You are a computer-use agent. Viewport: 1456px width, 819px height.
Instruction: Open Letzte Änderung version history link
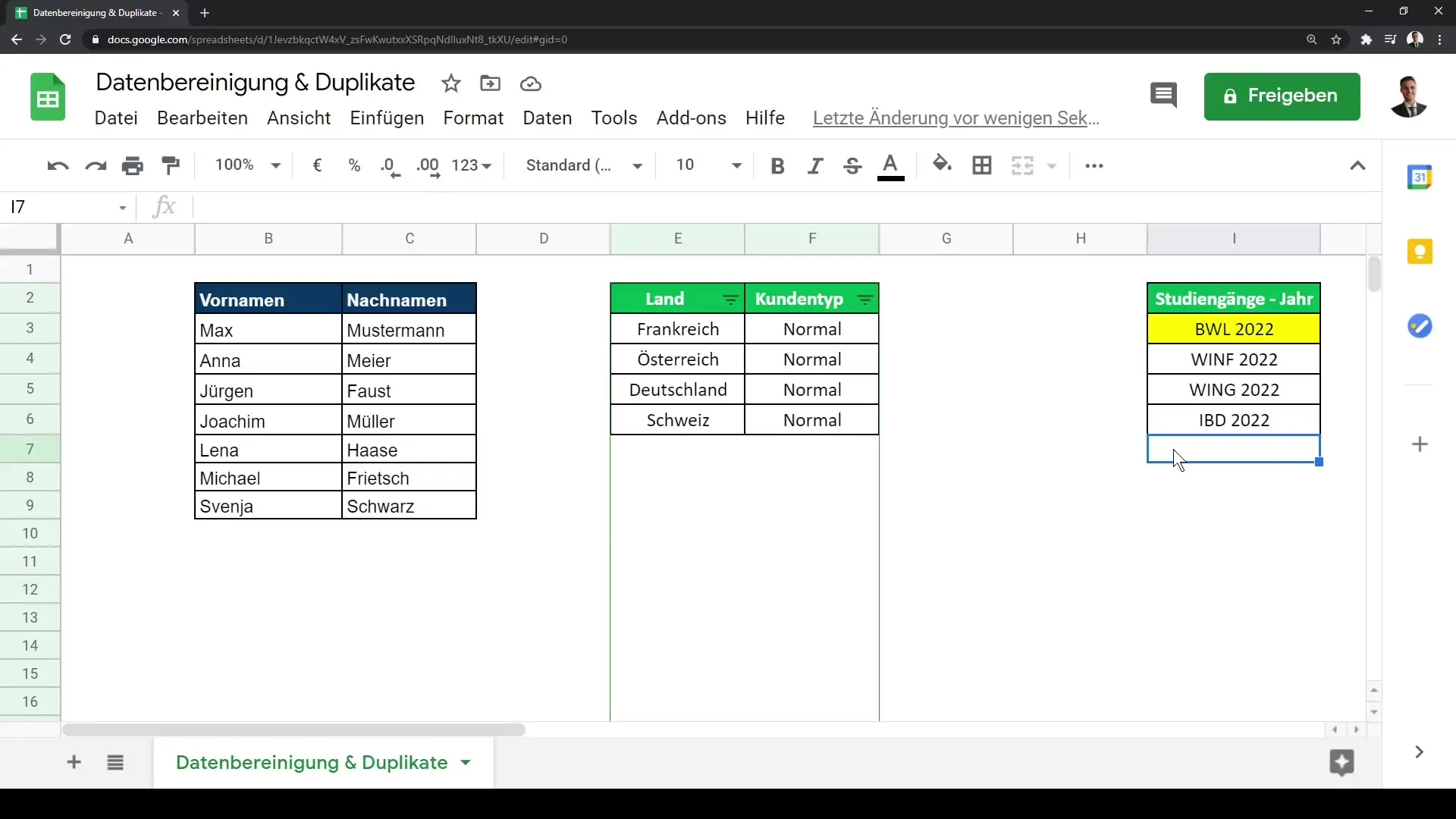955,118
